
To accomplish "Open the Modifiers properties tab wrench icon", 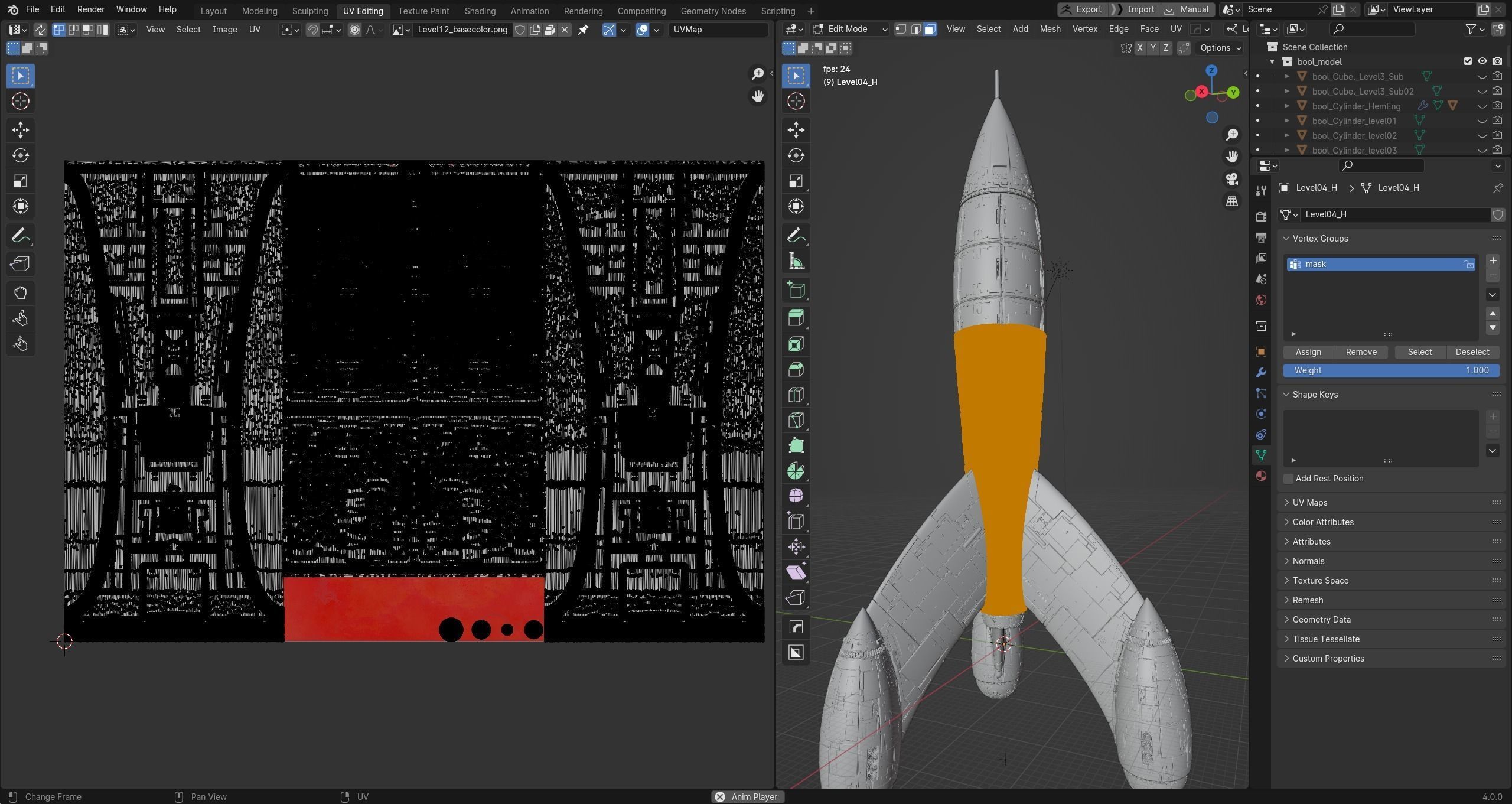I will click(1261, 373).
